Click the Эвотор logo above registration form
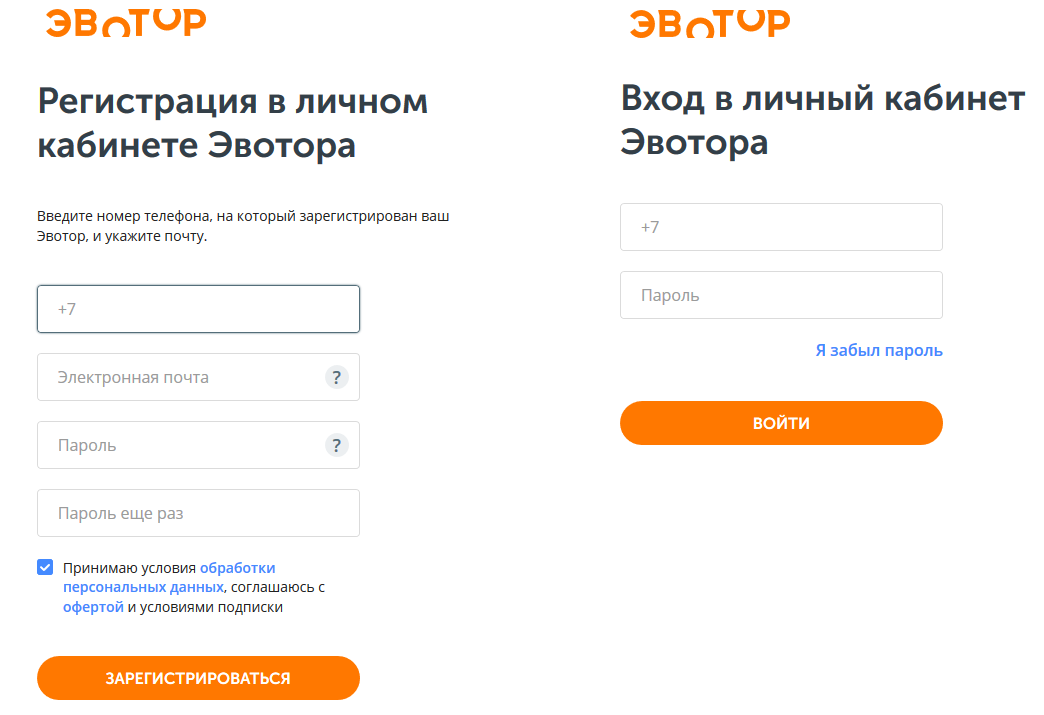 click(x=125, y=22)
